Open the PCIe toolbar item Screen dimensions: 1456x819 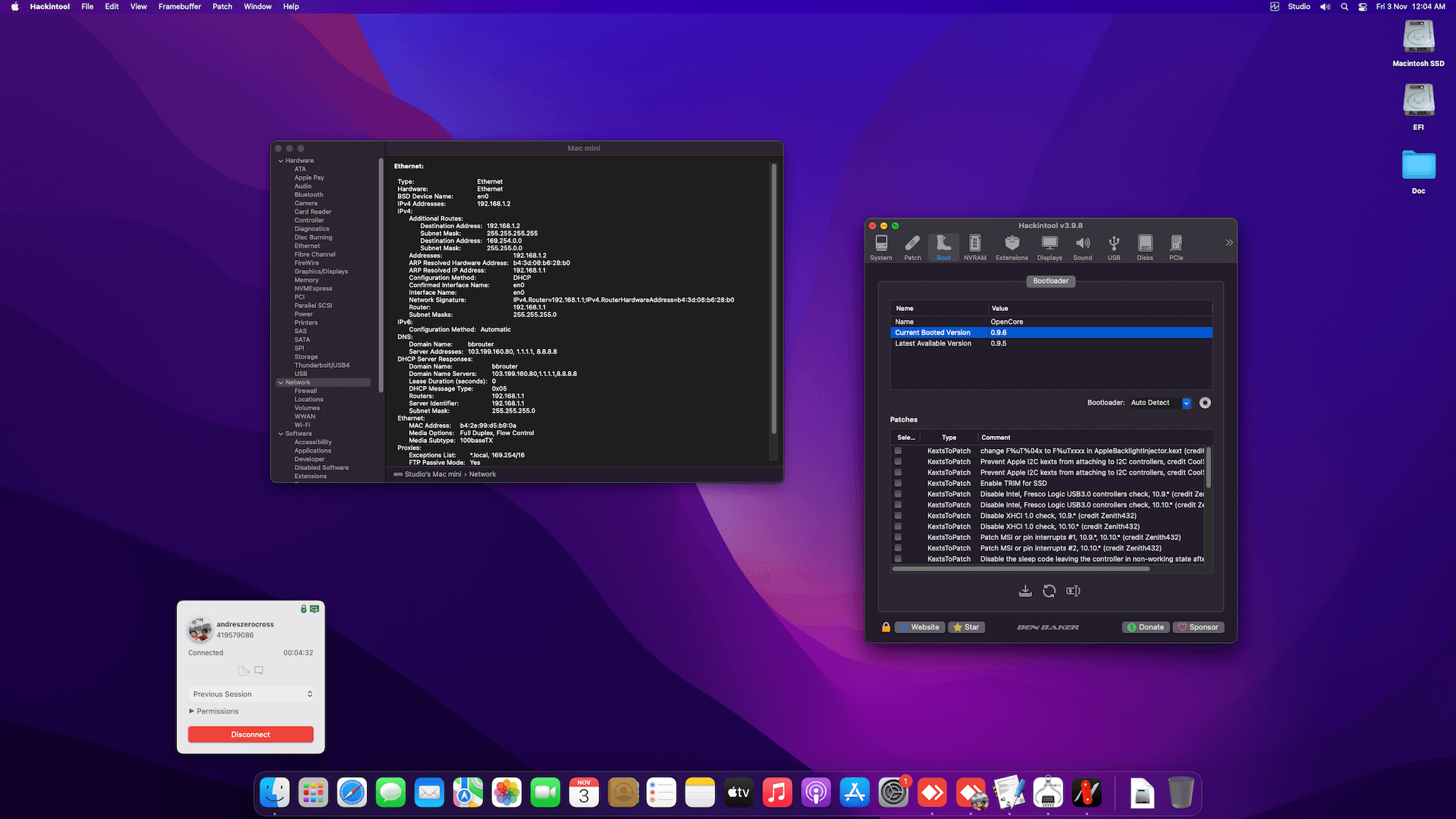pos(1176,247)
